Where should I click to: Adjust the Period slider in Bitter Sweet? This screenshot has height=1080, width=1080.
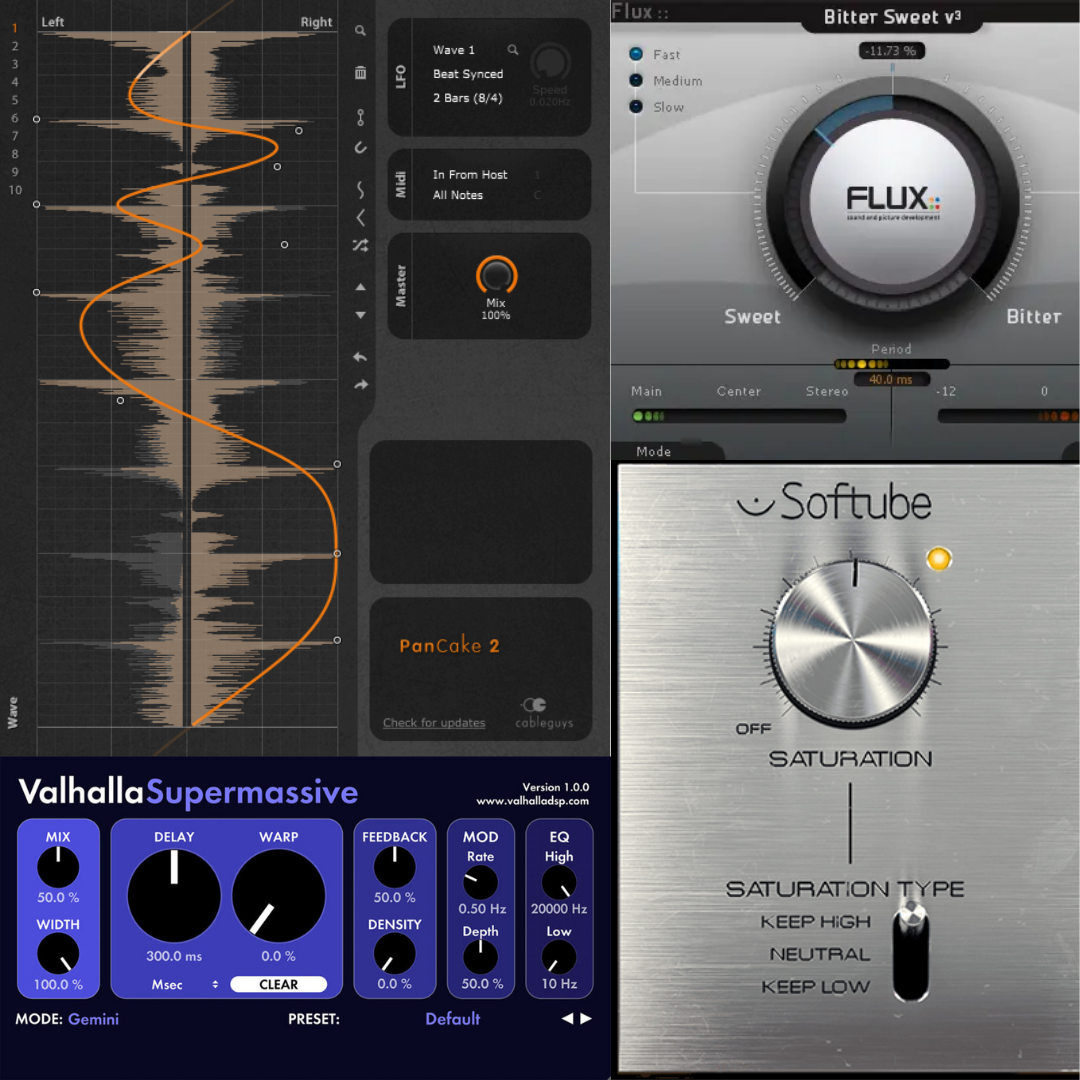click(x=890, y=364)
